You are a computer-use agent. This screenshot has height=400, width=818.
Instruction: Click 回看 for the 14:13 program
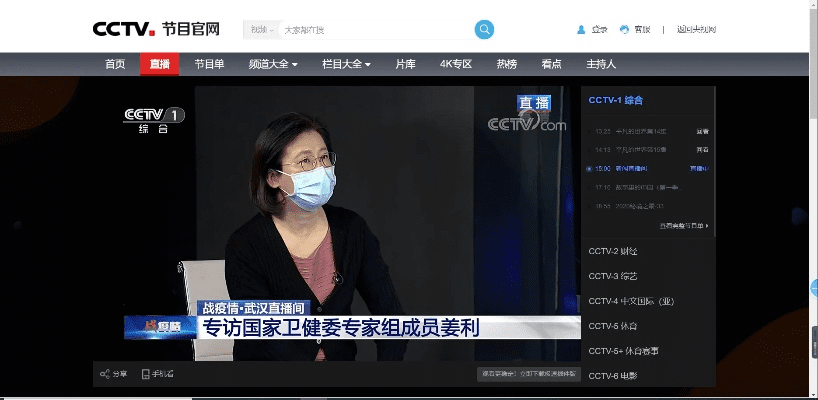(702, 150)
